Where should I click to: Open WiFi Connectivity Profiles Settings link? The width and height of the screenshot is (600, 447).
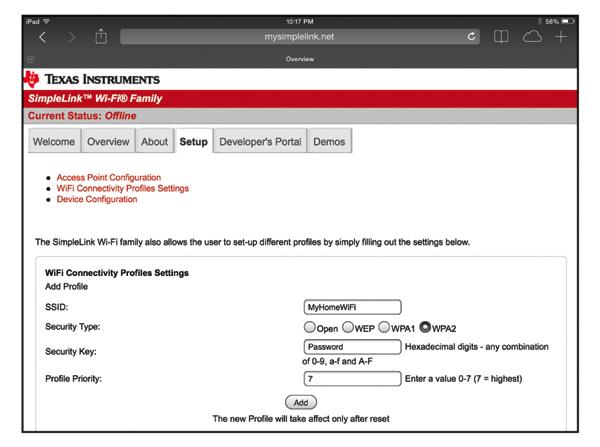[x=122, y=188]
